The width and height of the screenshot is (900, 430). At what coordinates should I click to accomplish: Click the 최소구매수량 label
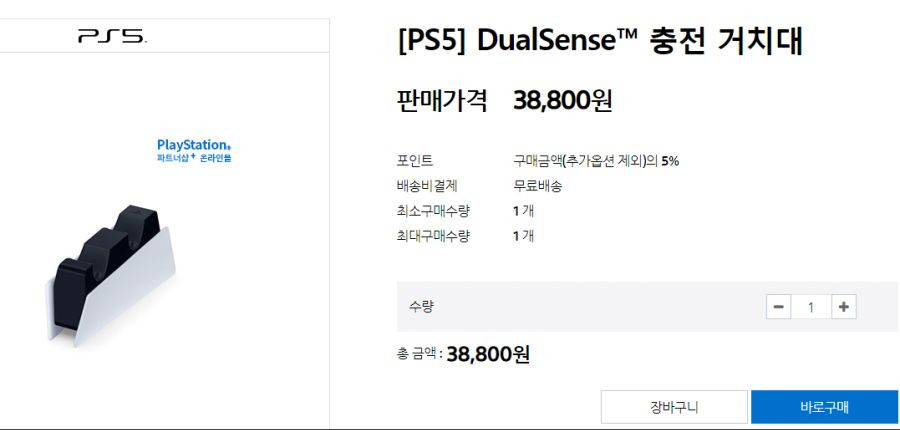433,211
